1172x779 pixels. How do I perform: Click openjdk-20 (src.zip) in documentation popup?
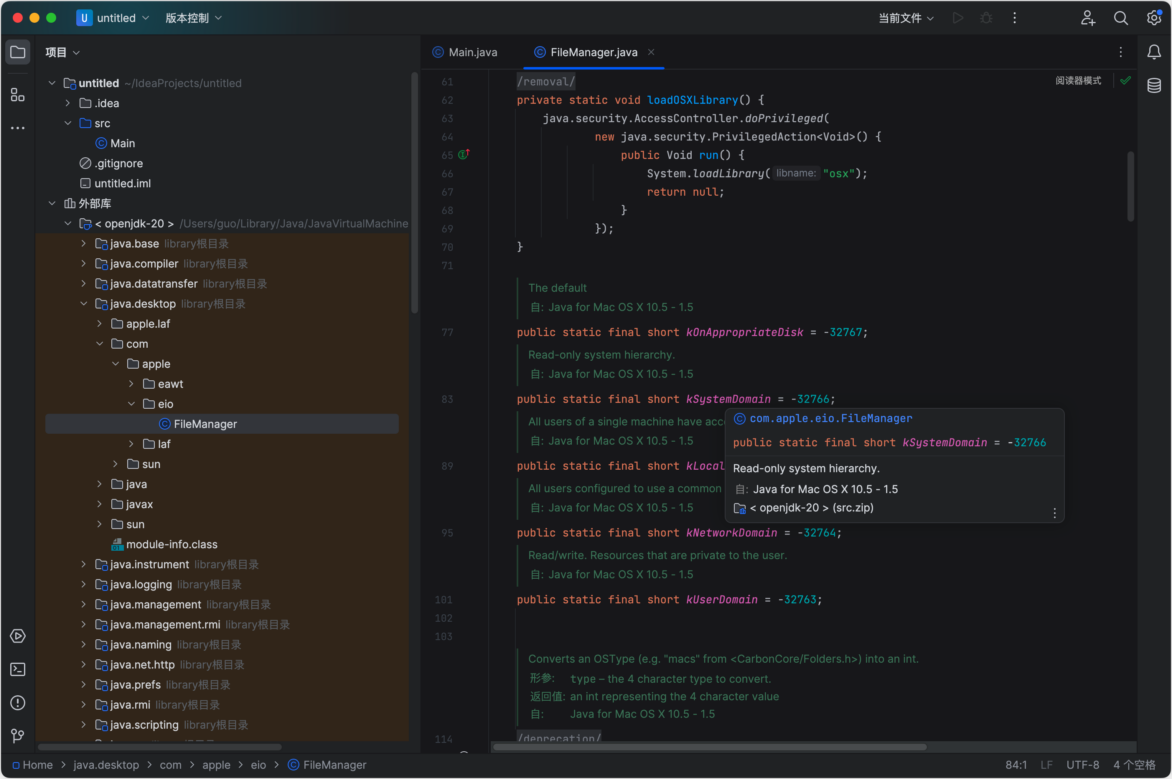(811, 508)
